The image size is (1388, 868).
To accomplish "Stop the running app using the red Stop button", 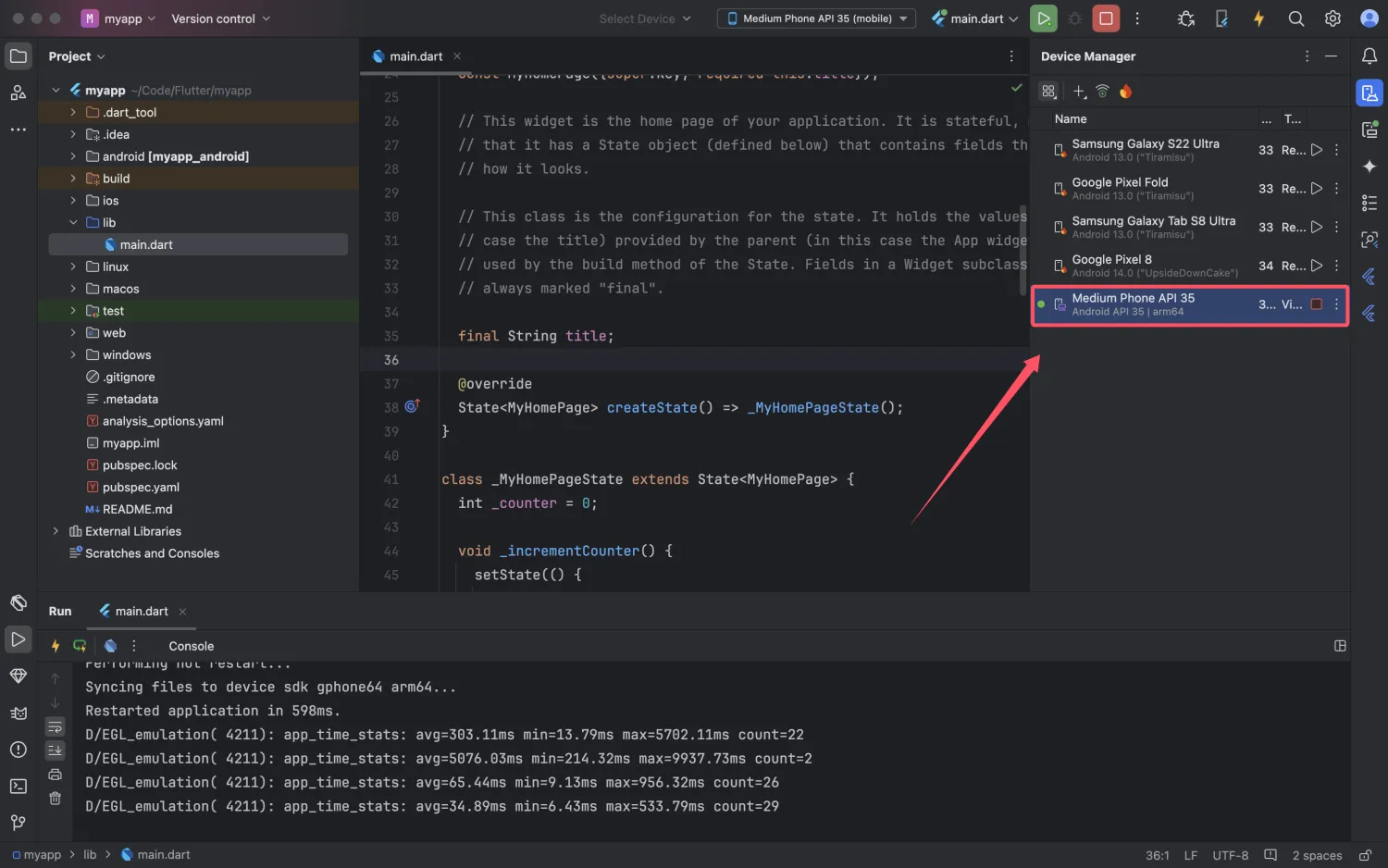I will tap(1105, 19).
